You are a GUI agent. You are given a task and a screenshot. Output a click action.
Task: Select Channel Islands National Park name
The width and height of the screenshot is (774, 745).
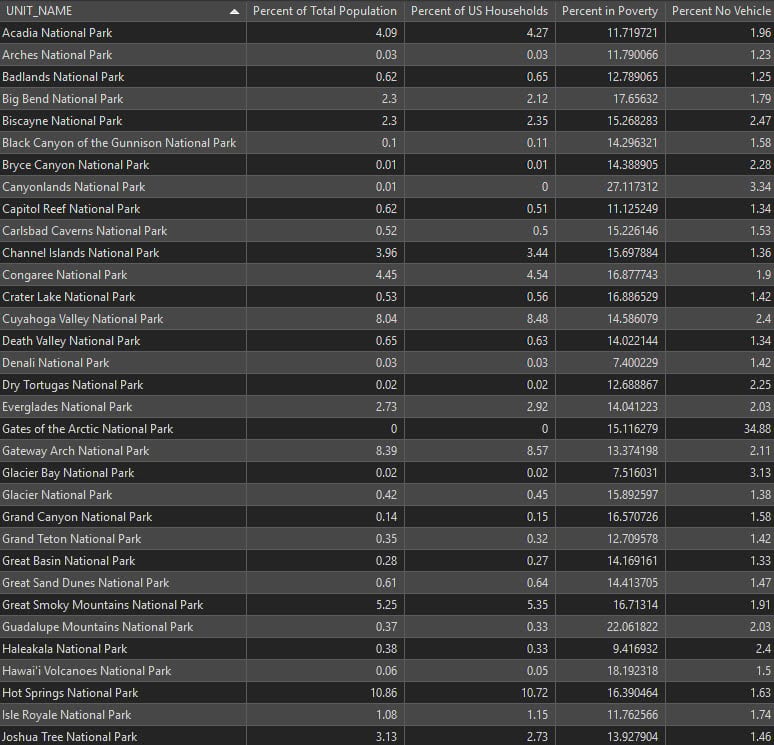tap(80, 253)
